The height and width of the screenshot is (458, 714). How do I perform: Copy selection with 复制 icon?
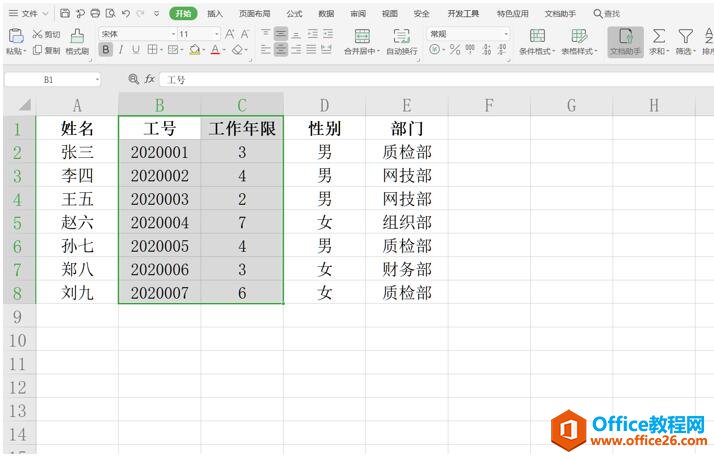(37, 50)
